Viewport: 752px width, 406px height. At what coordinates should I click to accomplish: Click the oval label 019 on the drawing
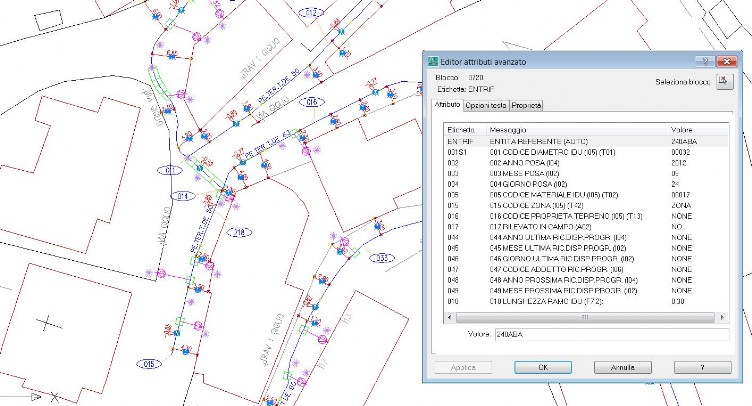click(x=150, y=364)
